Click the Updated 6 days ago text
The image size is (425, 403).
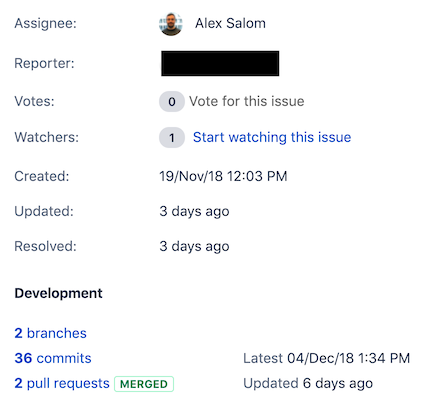[308, 383]
